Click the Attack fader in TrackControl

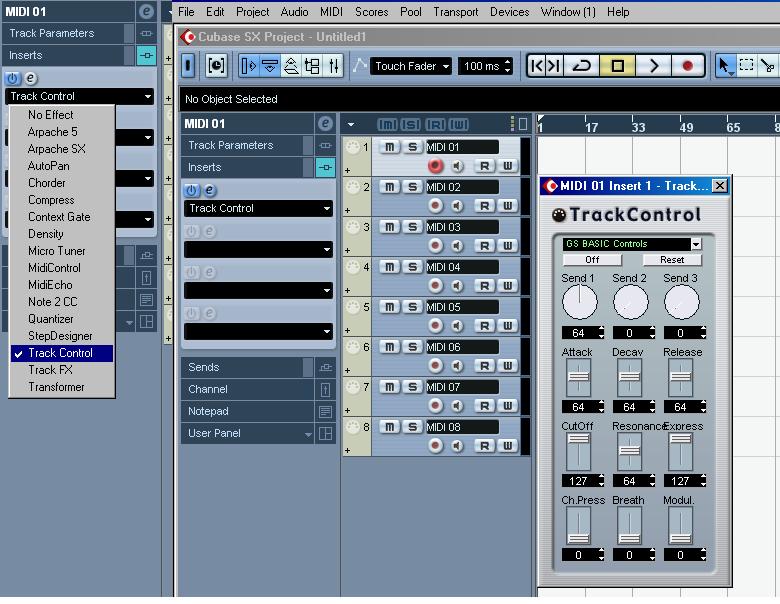[x=579, y=378]
